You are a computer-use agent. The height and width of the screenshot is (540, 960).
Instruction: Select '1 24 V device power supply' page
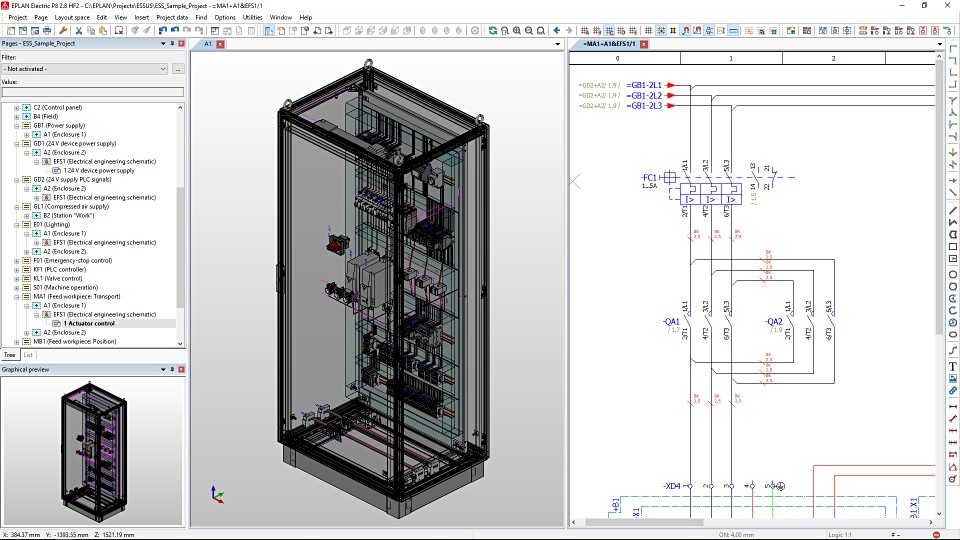tap(99, 171)
